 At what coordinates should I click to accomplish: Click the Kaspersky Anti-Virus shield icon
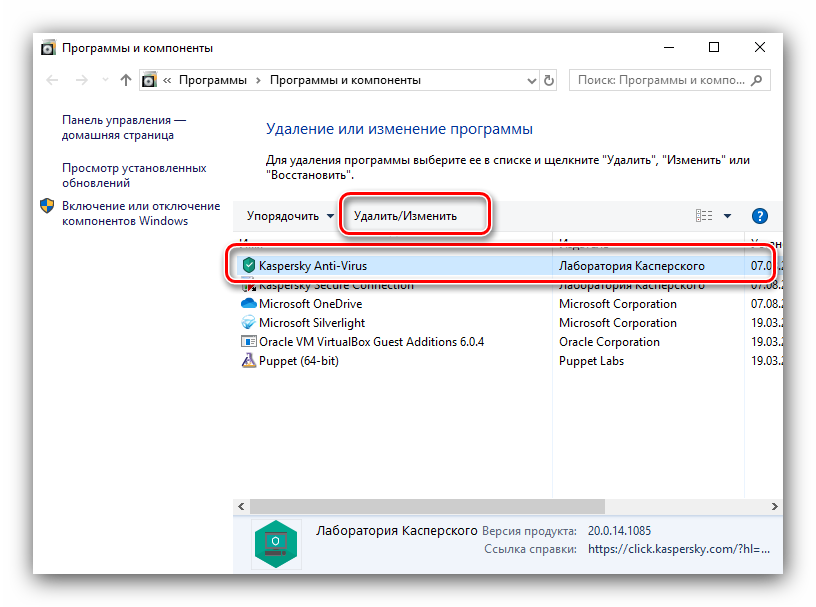coord(249,265)
